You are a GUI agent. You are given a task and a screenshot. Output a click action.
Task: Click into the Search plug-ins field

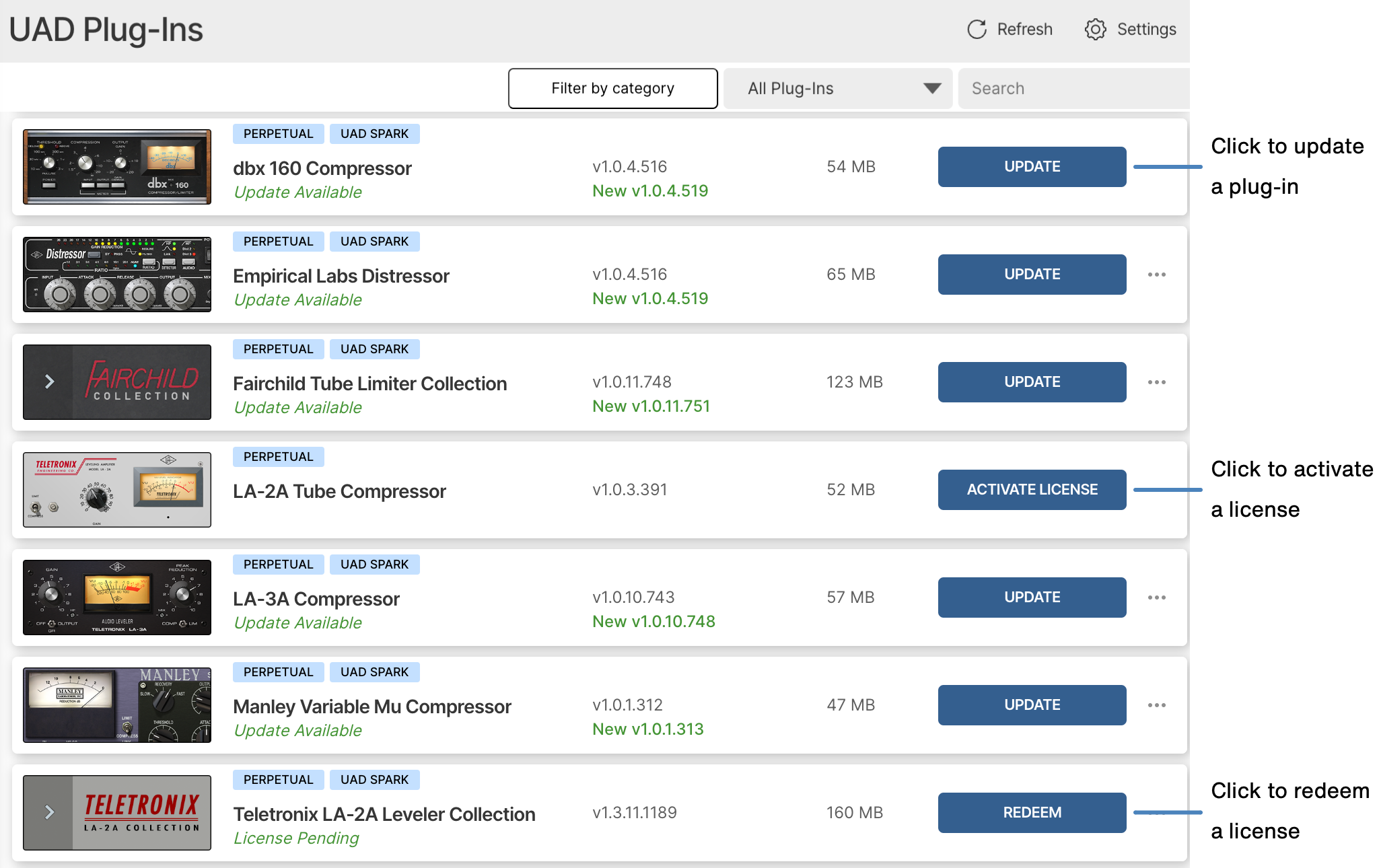[x=1073, y=88]
